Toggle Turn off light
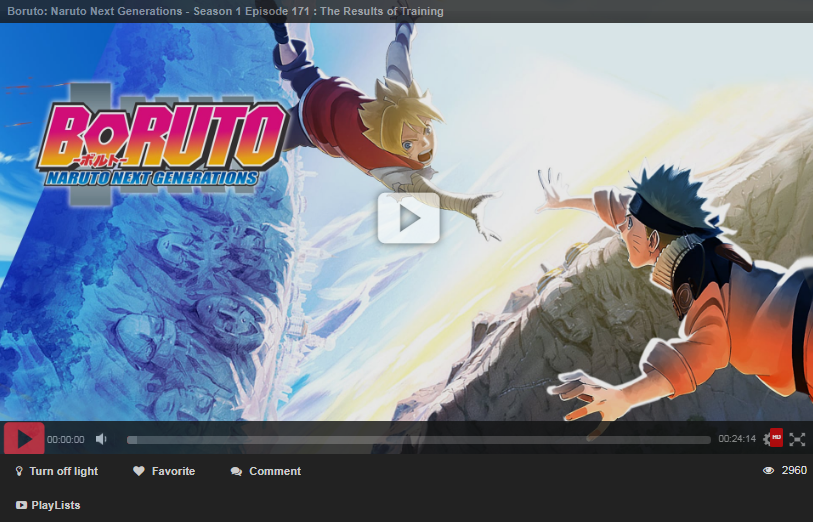813x522 pixels. (x=57, y=471)
